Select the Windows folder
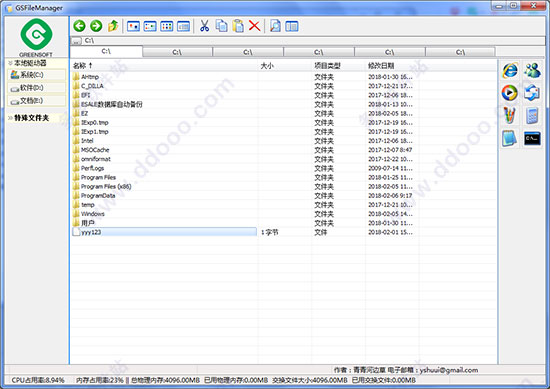 point(93,214)
